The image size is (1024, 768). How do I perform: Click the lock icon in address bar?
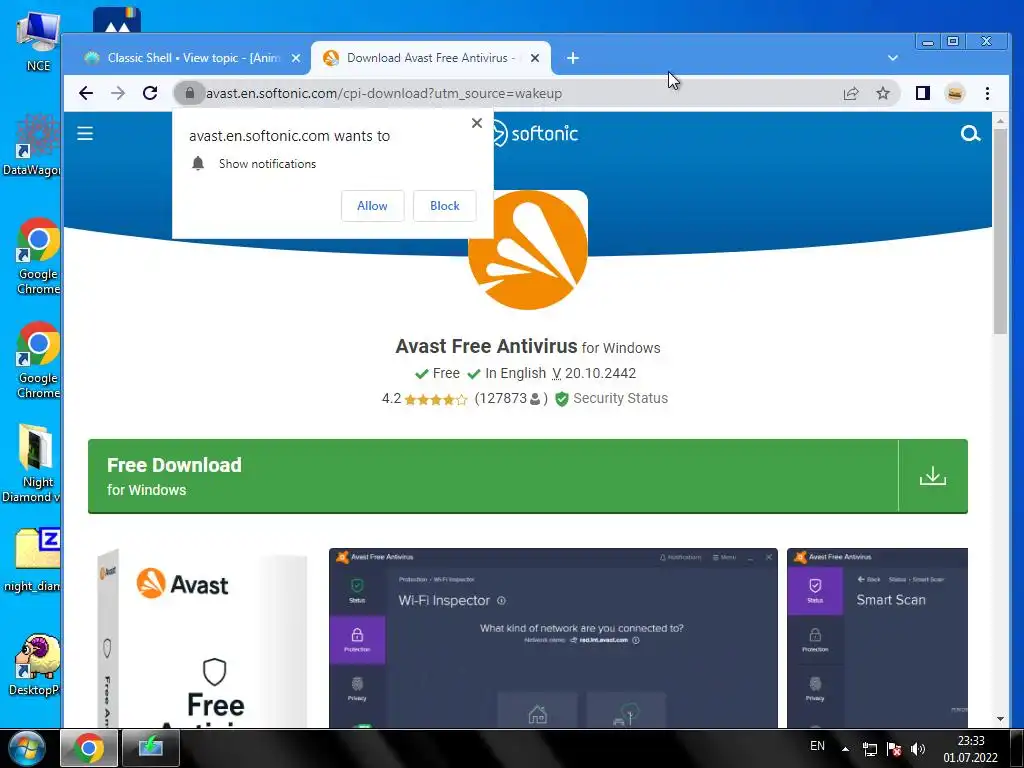pos(189,93)
